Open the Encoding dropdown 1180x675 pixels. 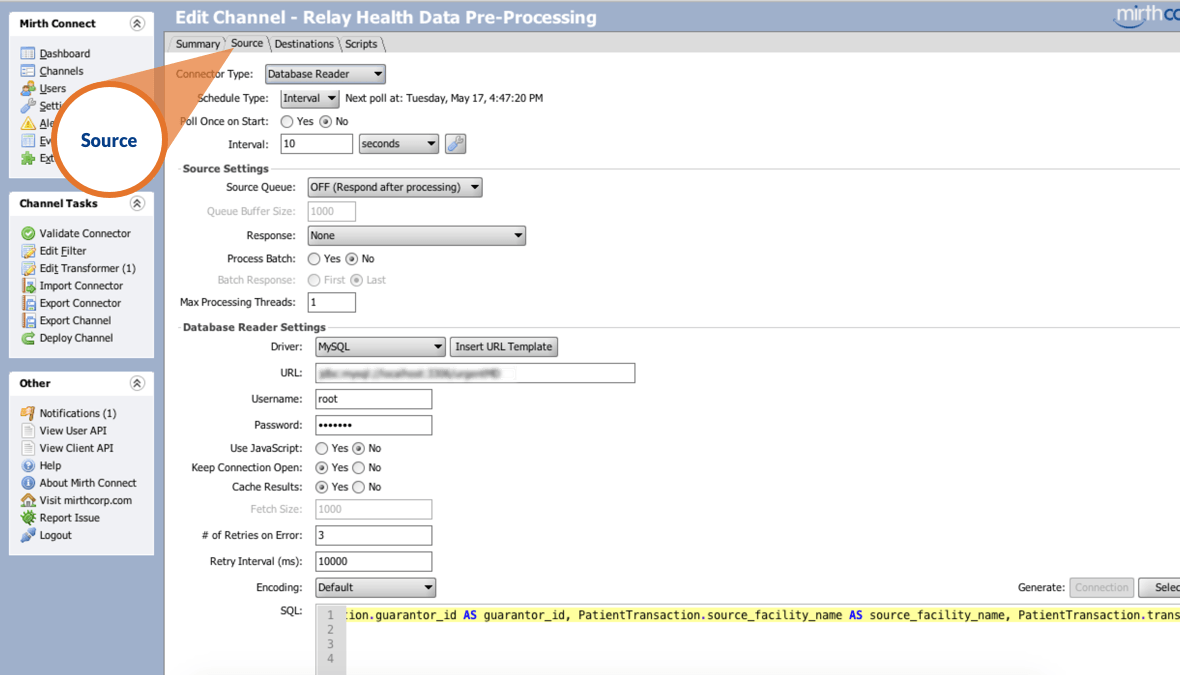point(375,588)
